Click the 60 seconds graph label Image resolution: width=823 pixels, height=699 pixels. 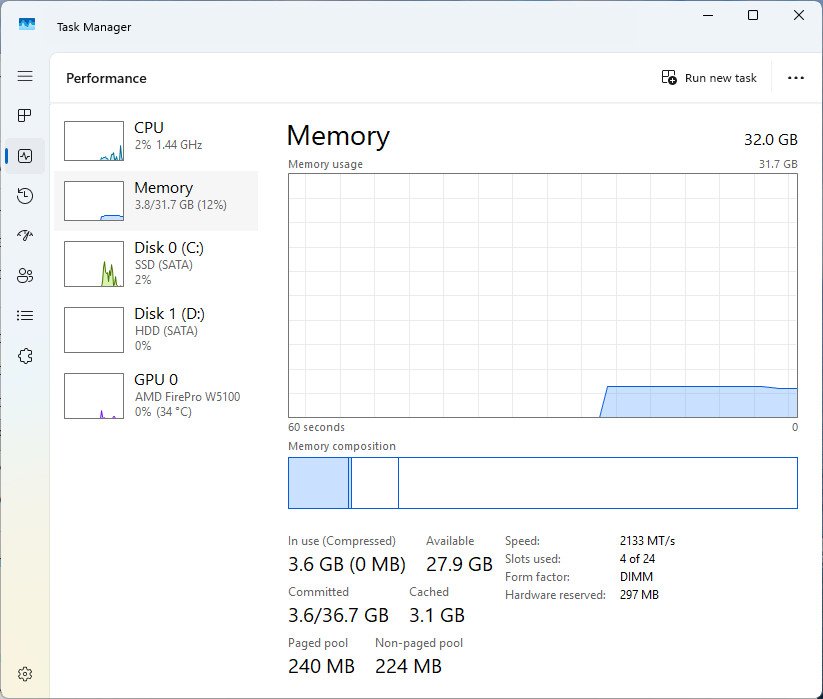pos(316,427)
